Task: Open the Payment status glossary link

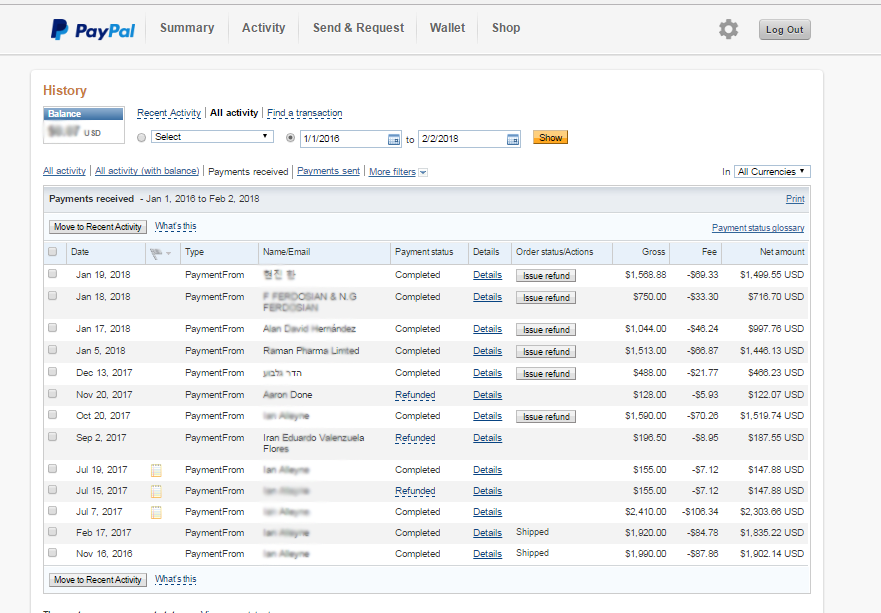Action: 757,228
